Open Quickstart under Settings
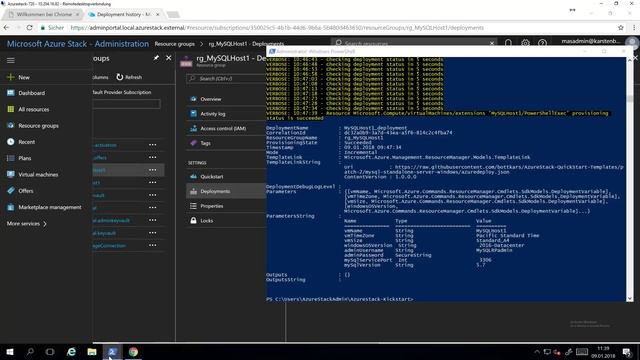640x360 pixels. click(x=211, y=177)
